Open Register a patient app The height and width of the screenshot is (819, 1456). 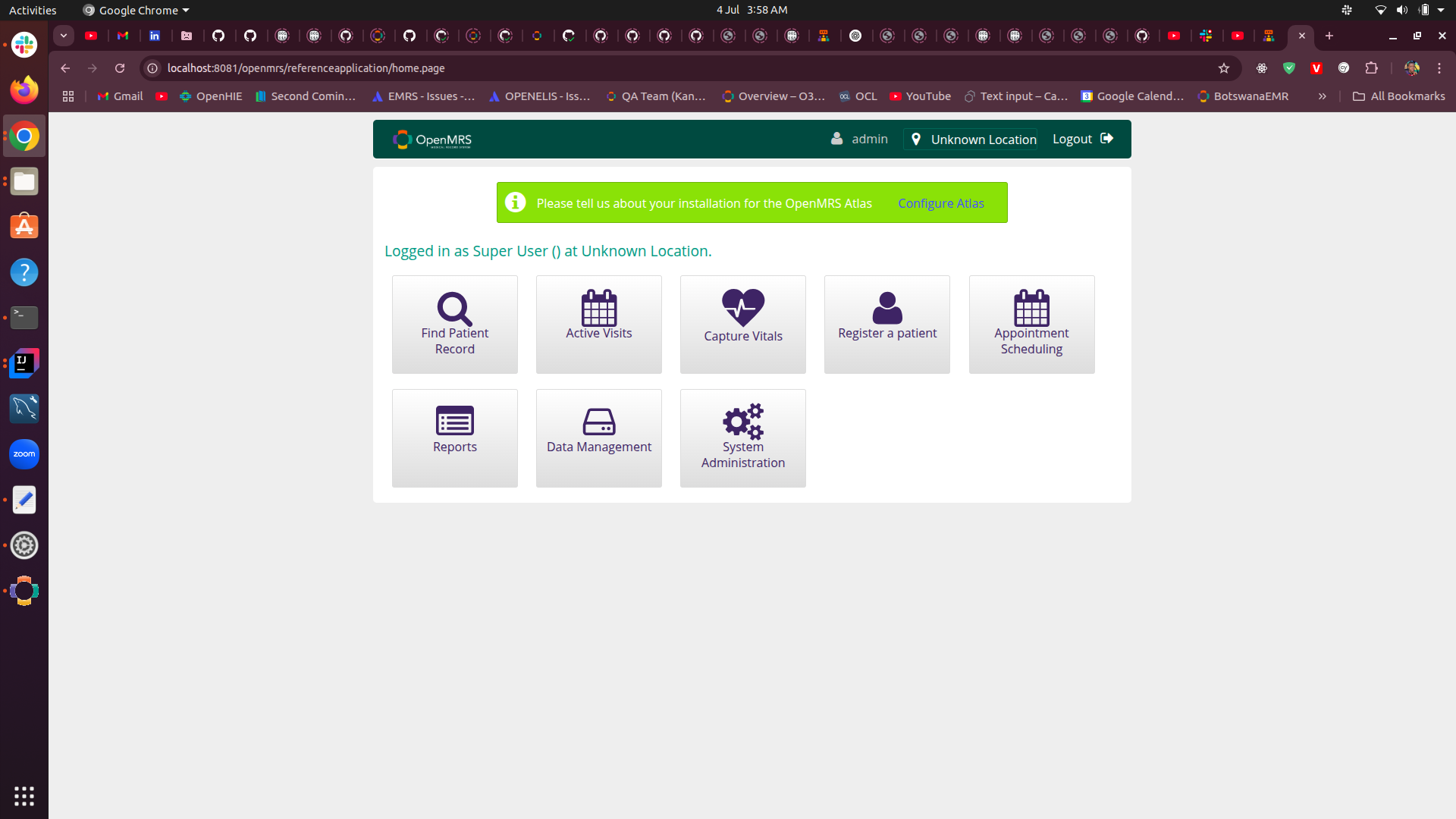886,324
